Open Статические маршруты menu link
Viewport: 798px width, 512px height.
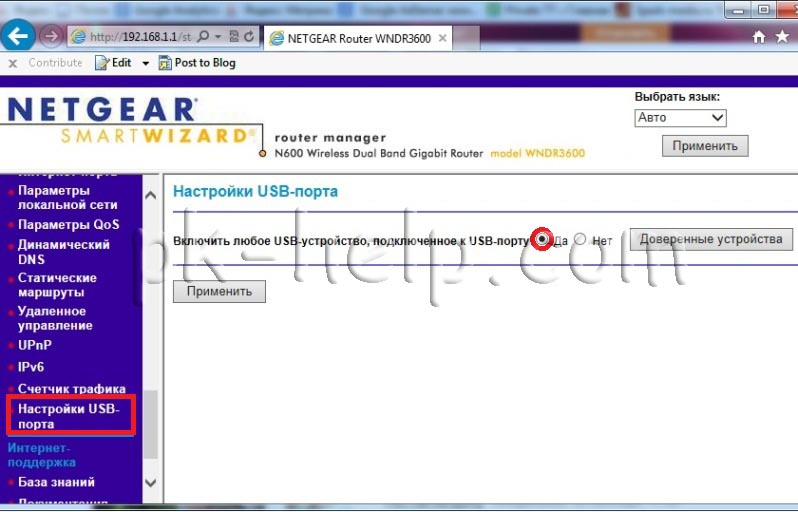click(x=57, y=285)
